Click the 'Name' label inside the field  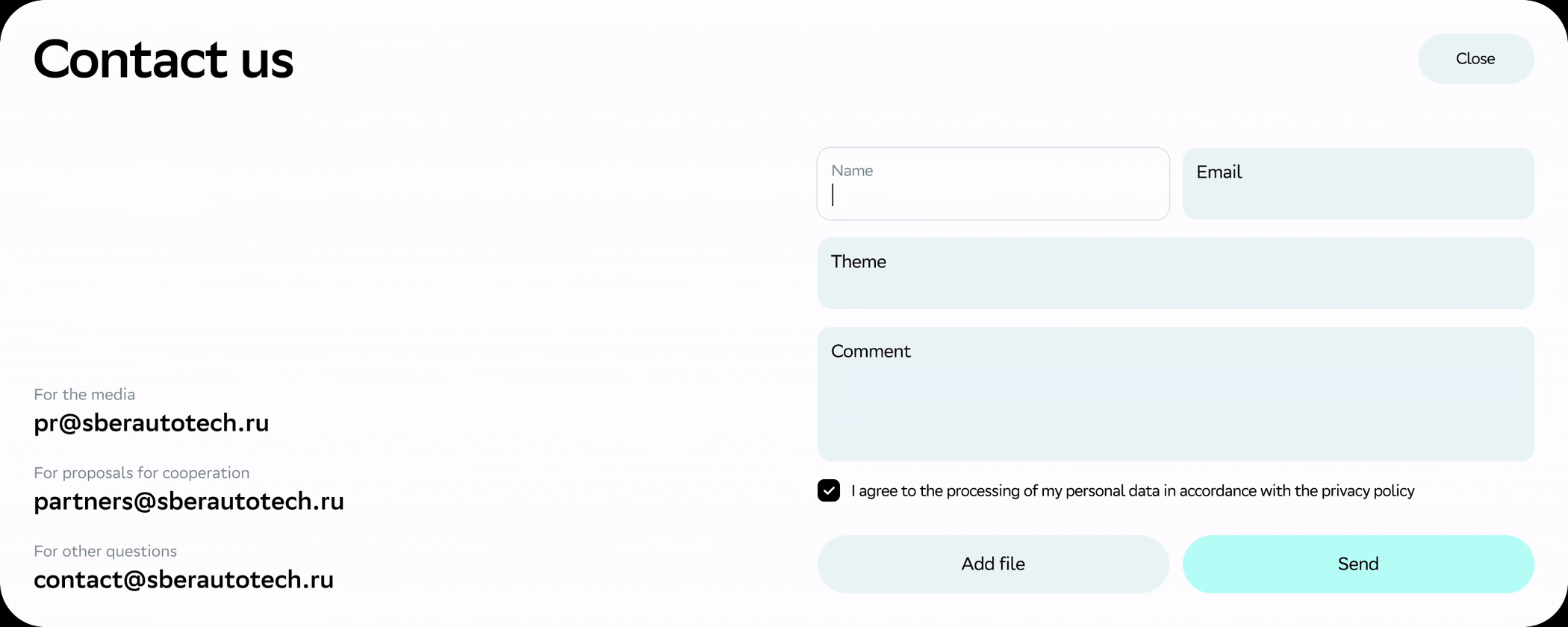[852, 171]
